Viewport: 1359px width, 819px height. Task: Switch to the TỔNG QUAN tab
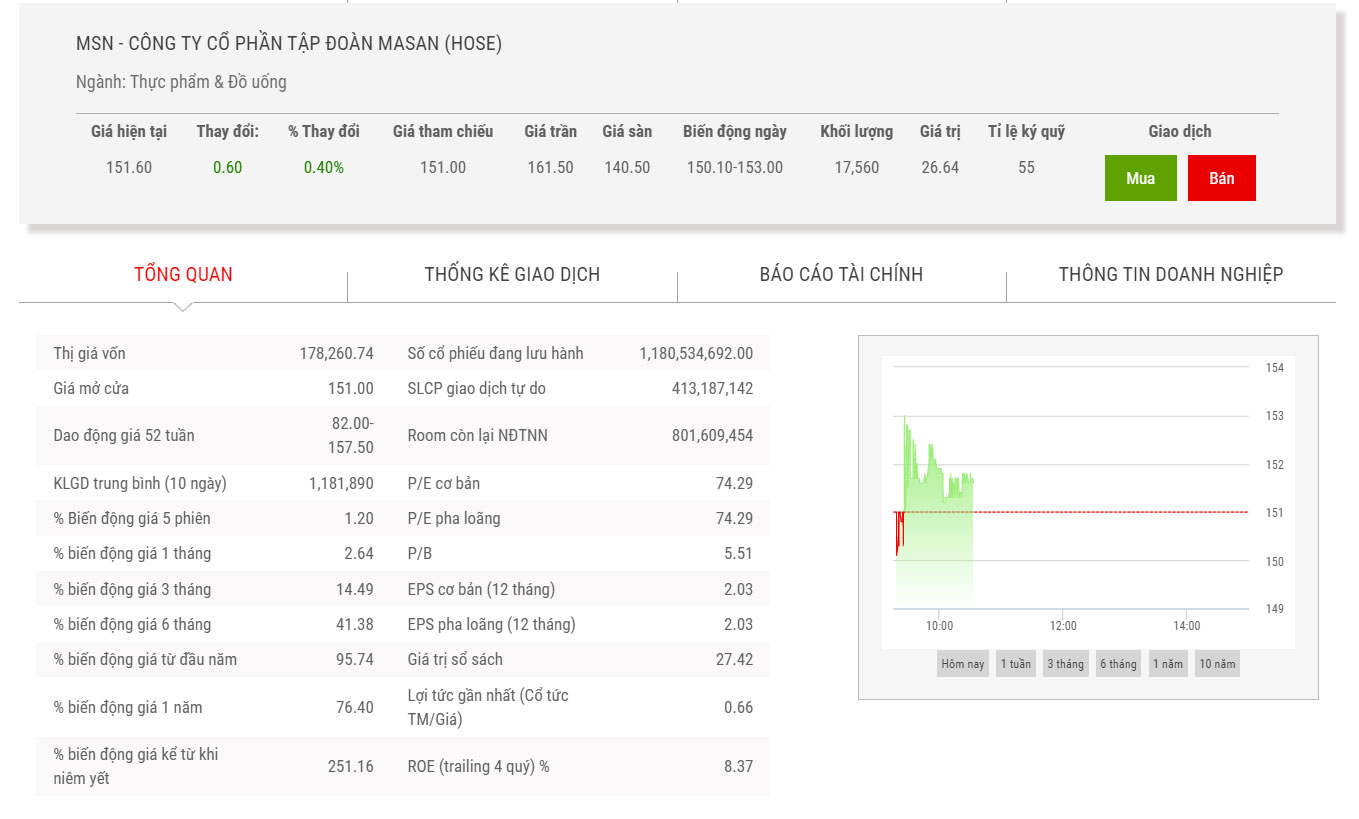pyautogui.click(x=183, y=274)
